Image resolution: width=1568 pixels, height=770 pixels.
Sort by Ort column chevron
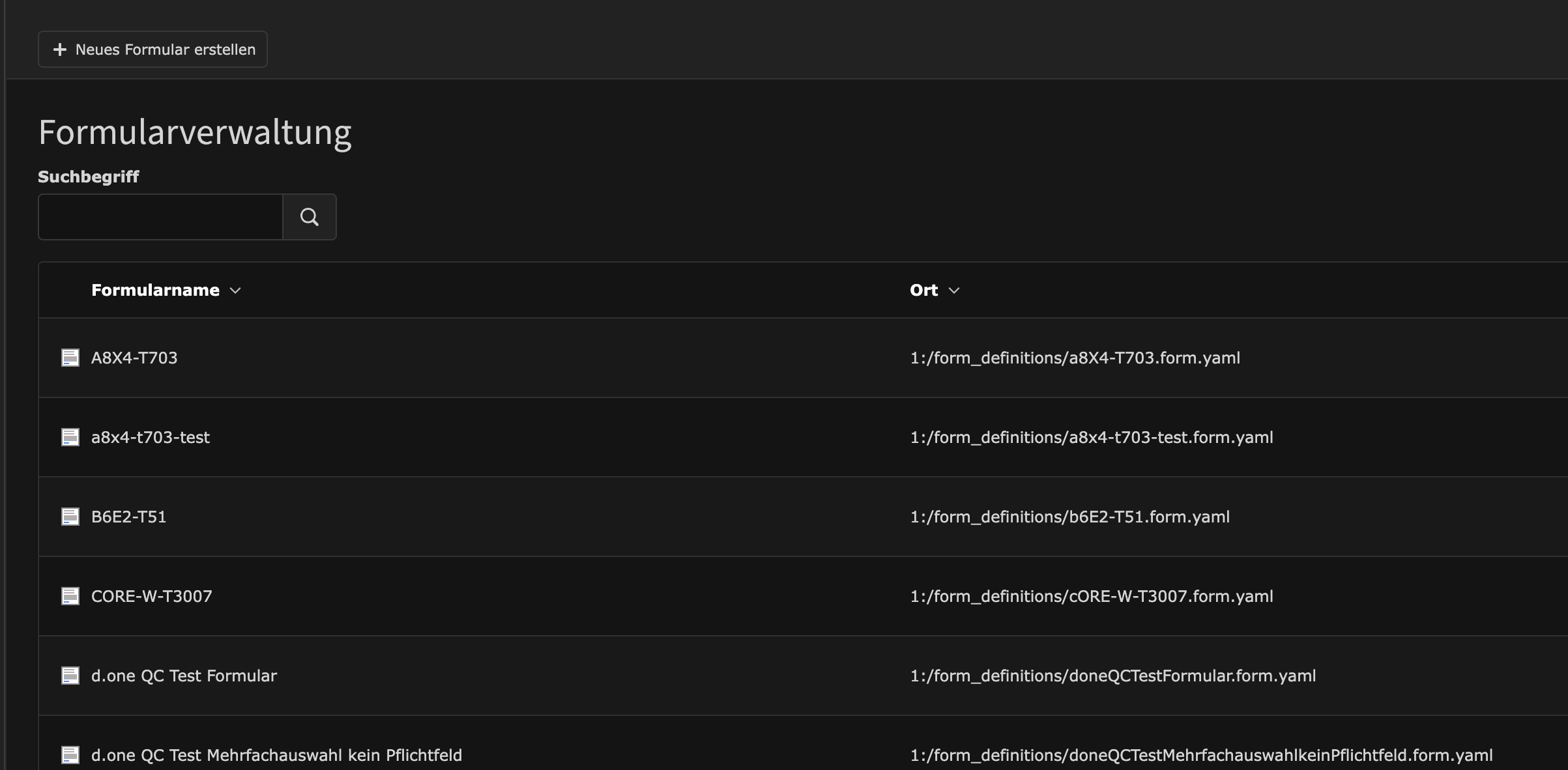(954, 291)
